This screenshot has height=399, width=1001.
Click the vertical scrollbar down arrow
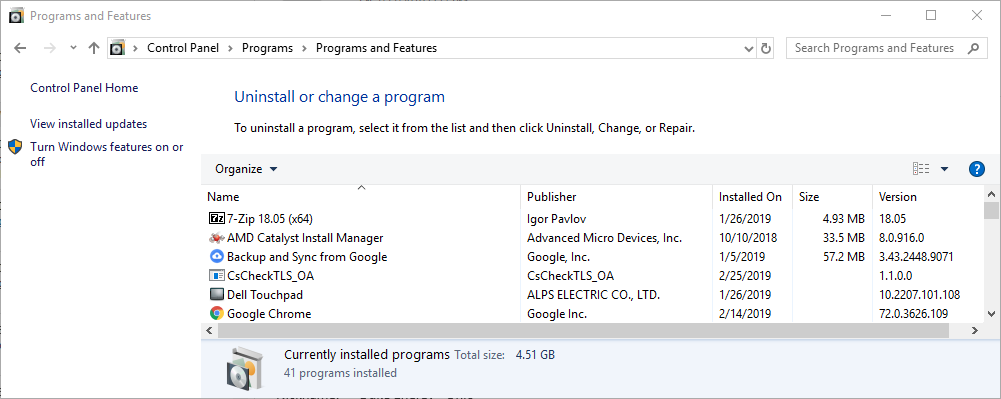pyautogui.click(x=991, y=313)
